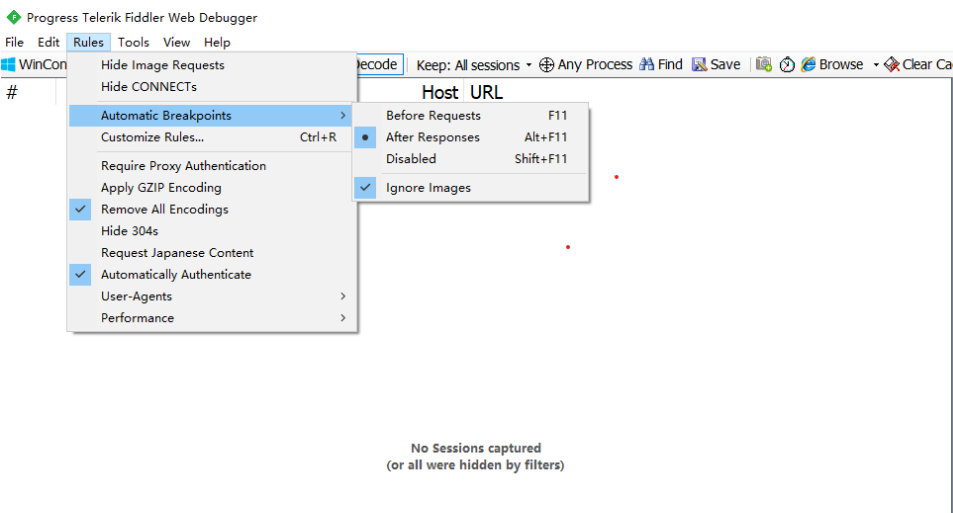
Task: Toggle Automatically Authenticate option
Action: pyautogui.click(x=212, y=274)
